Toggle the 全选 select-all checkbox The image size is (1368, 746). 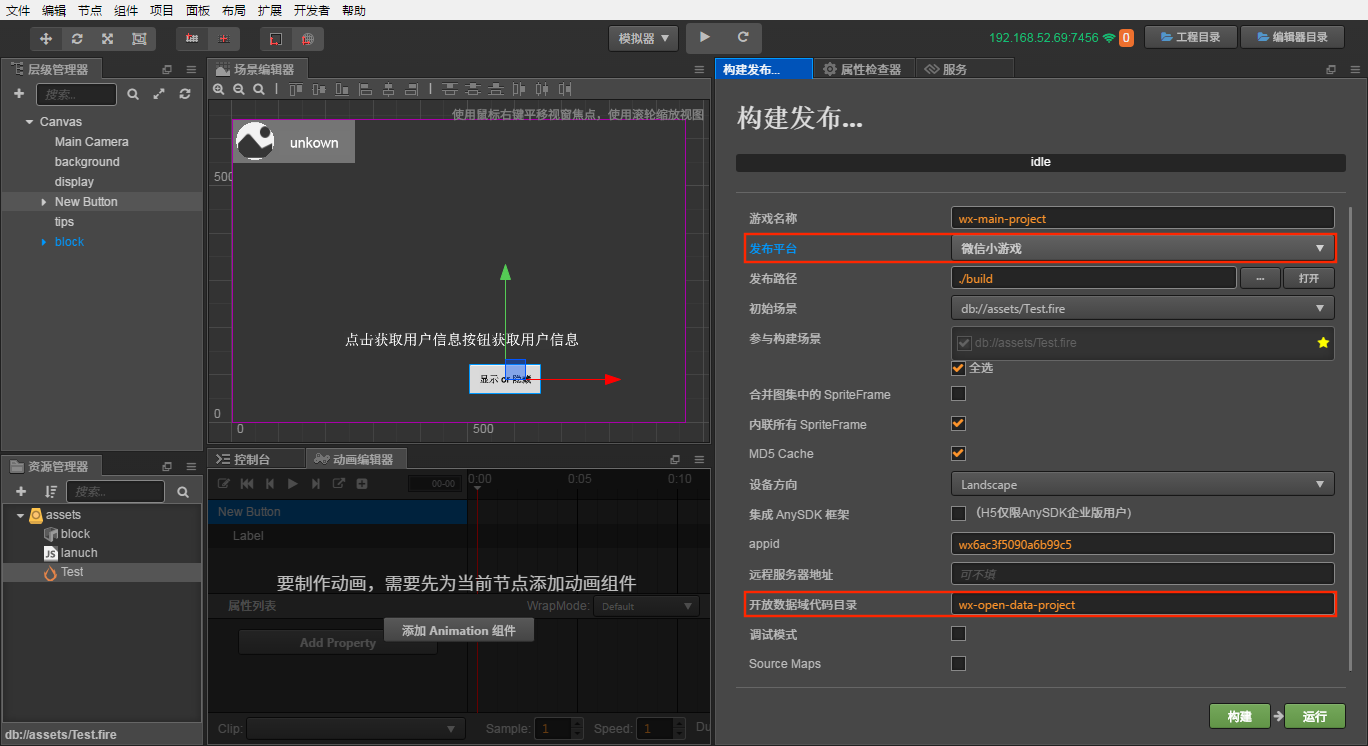958,367
